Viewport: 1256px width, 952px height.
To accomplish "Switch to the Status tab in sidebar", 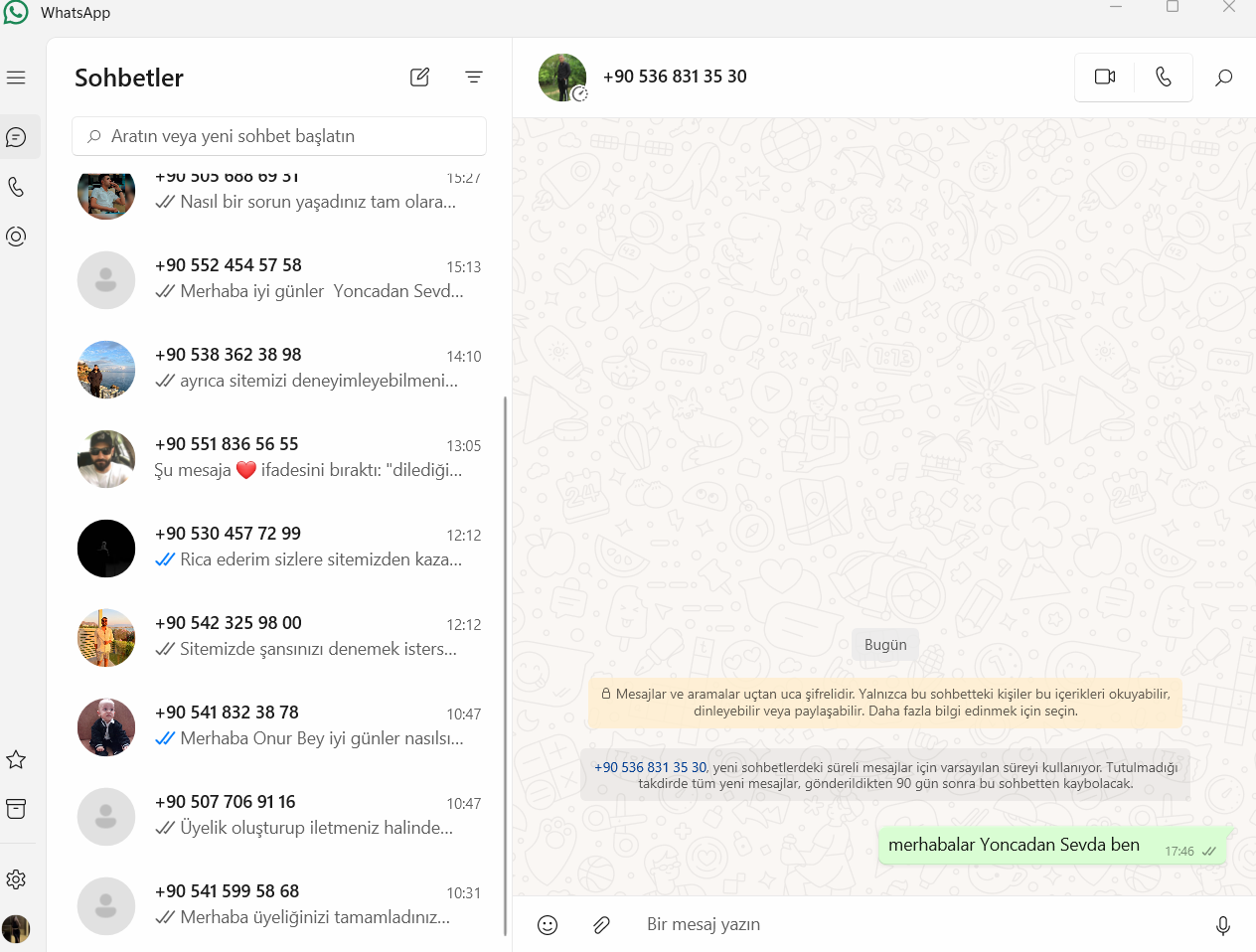I will click(16, 237).
